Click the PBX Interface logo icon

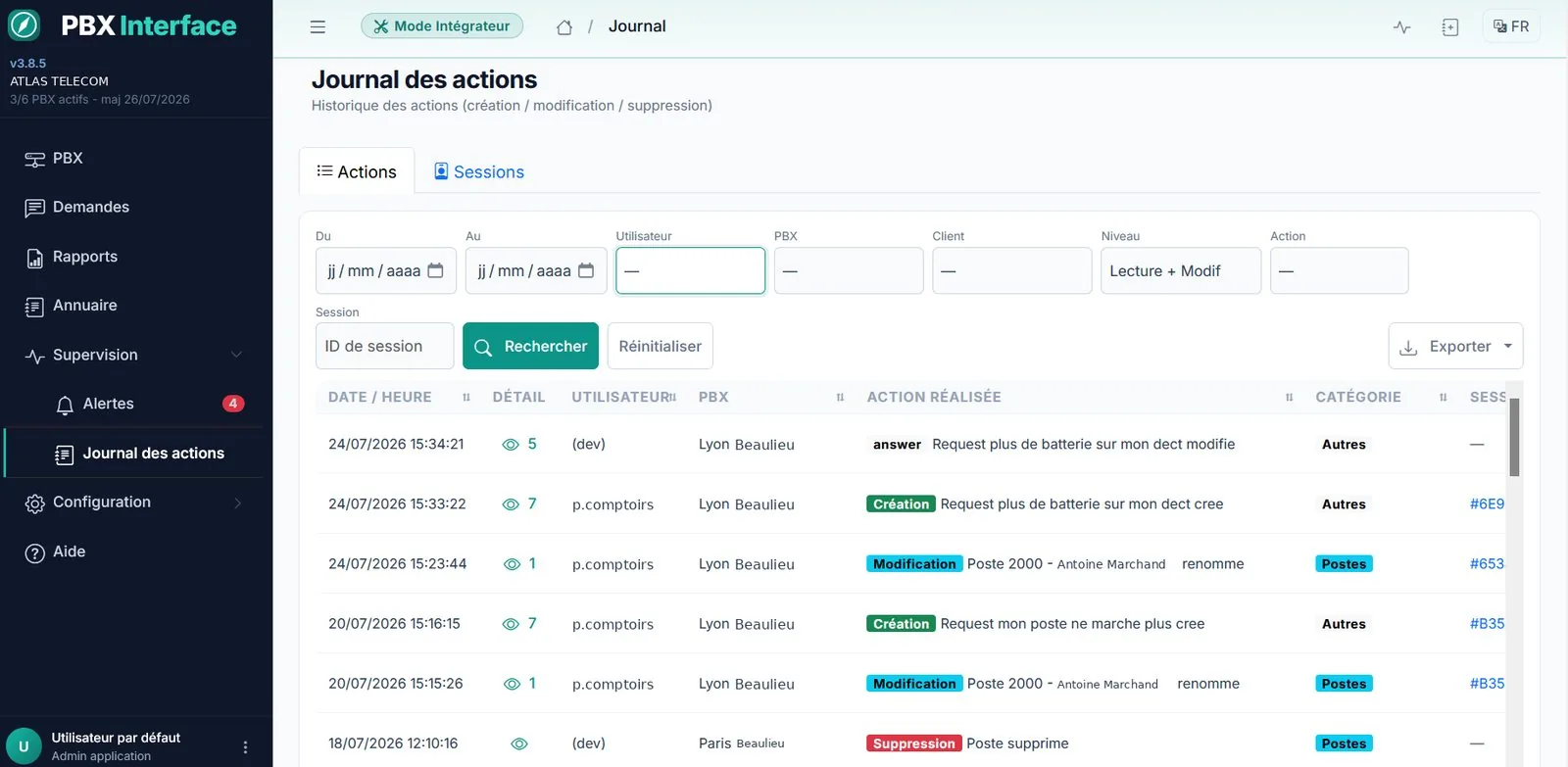pos(24,24)
